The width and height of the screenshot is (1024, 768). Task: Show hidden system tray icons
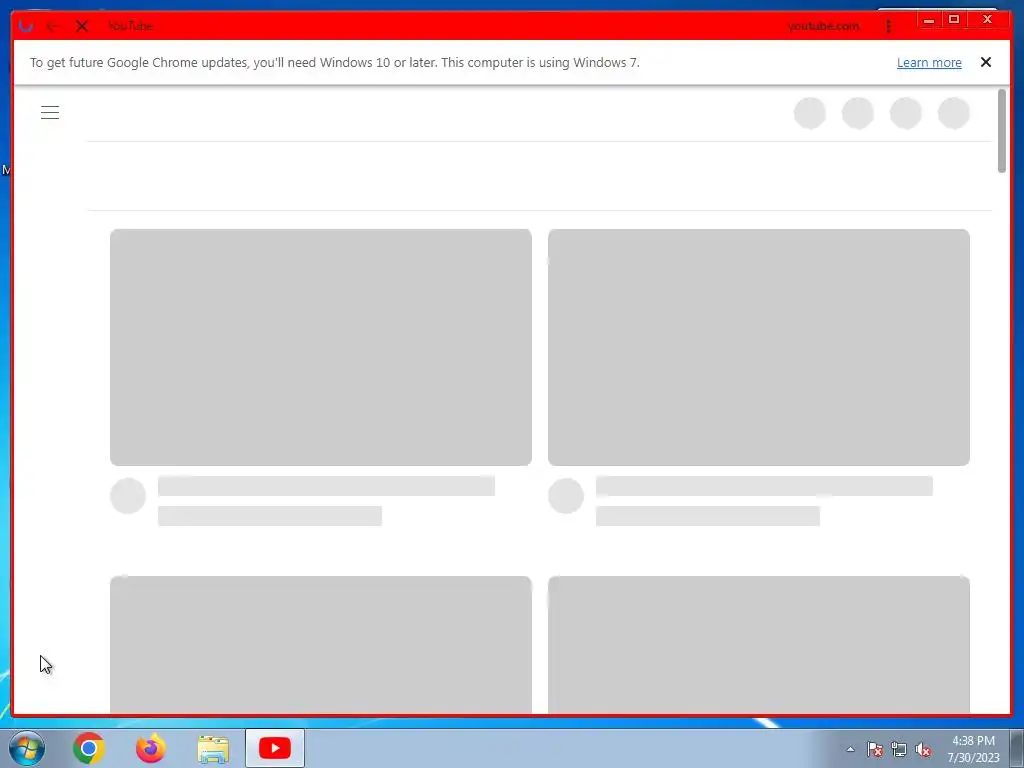[850, 749]
